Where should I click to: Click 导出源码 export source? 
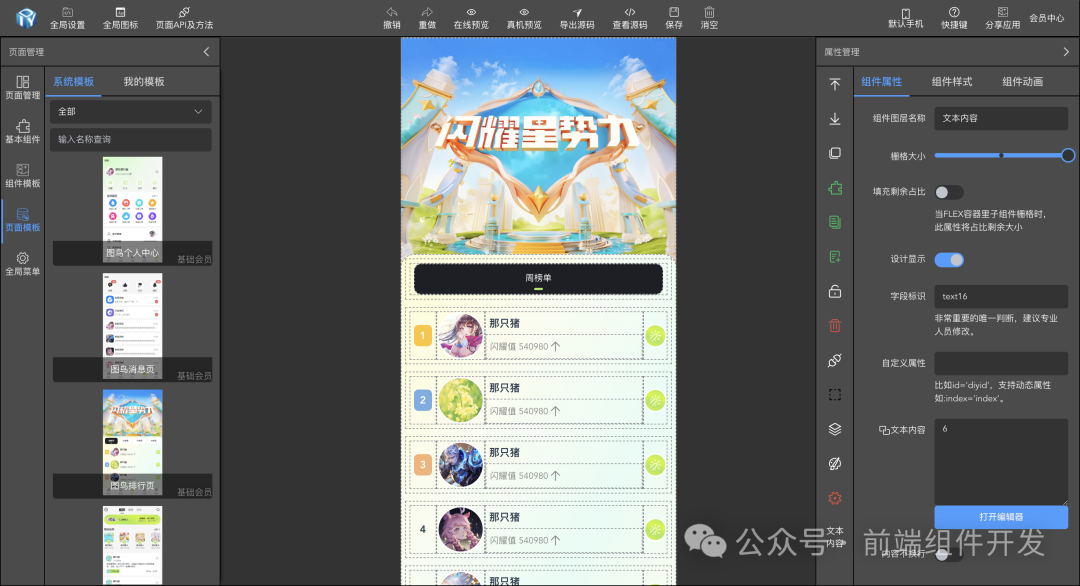(577, 18)
